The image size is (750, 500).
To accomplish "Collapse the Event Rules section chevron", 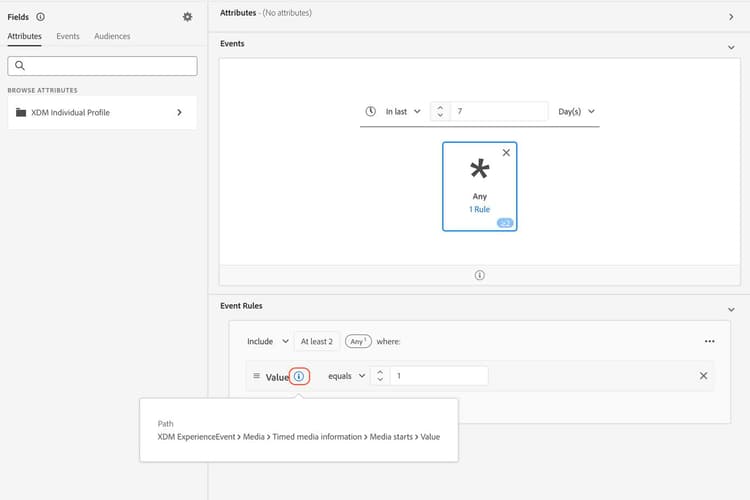I will 731,310.
